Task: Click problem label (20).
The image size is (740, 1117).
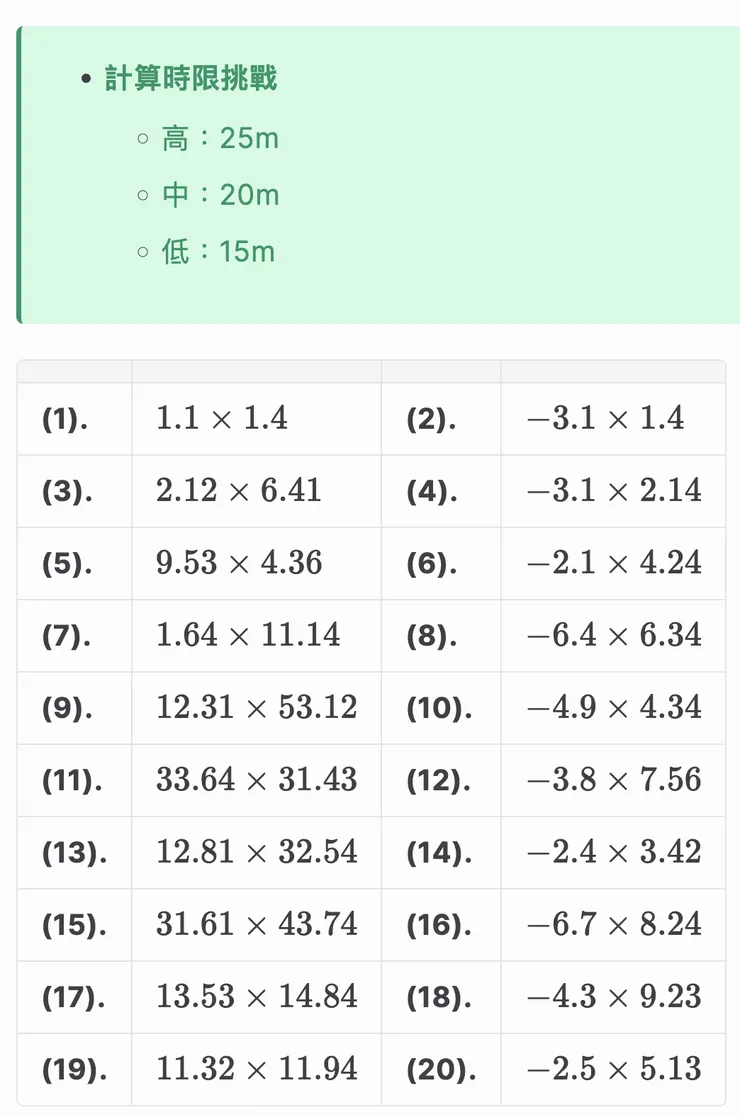Action: 439,1070
